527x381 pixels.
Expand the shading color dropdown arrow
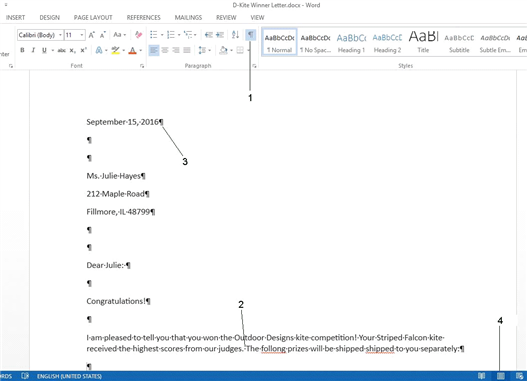coord(231,50)
